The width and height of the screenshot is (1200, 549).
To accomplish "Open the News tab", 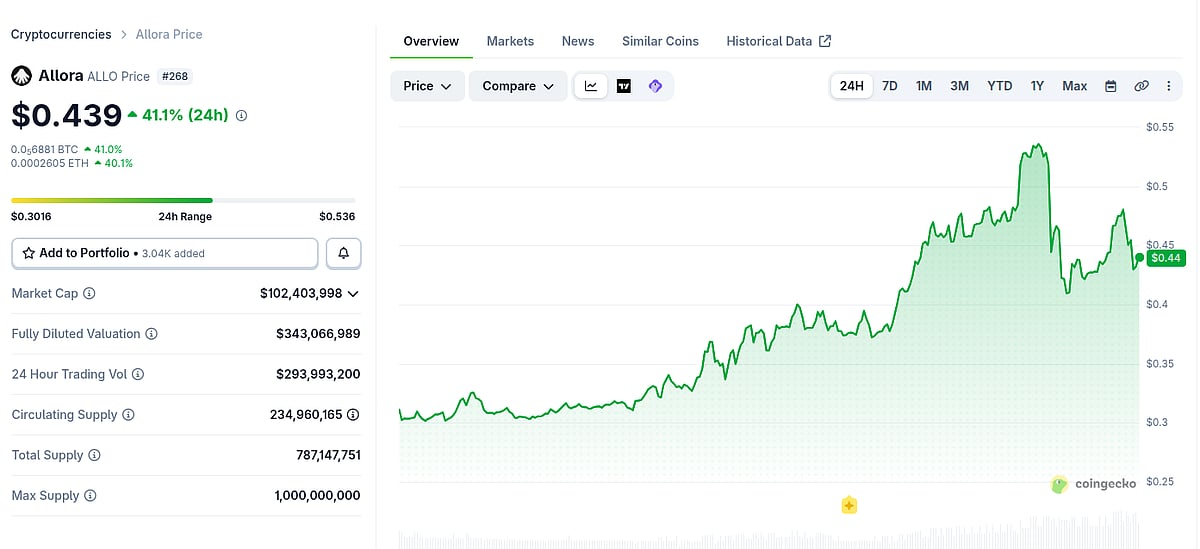I will coord(578,41).
